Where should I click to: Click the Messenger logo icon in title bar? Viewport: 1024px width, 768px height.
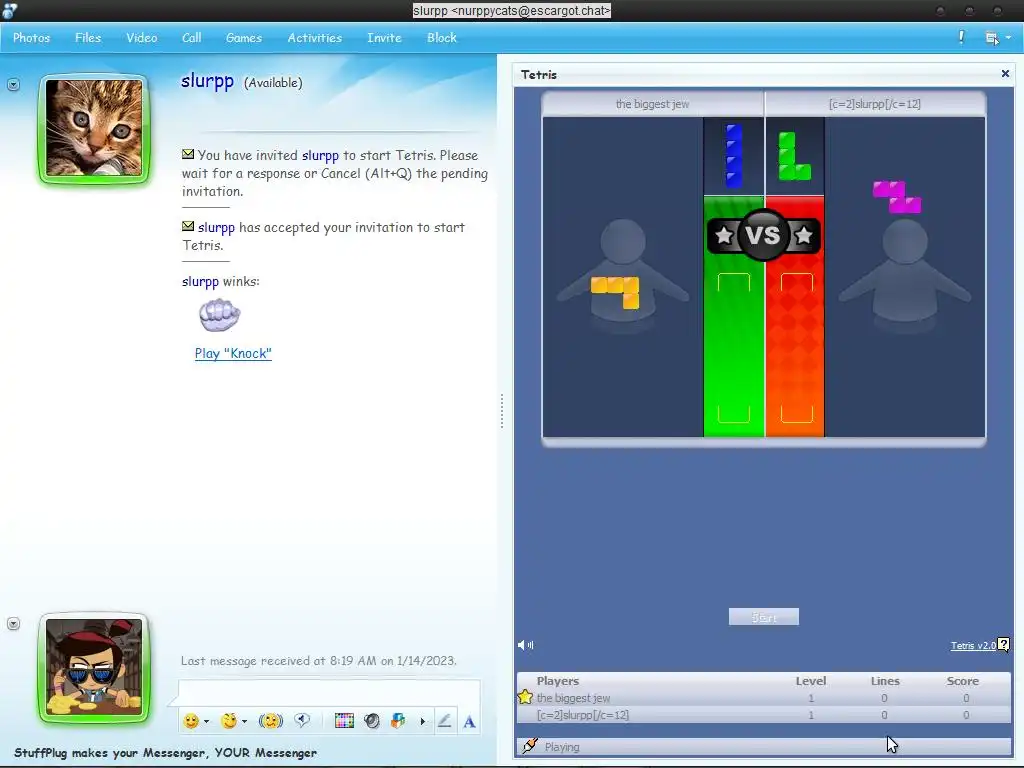coord(10,10)
